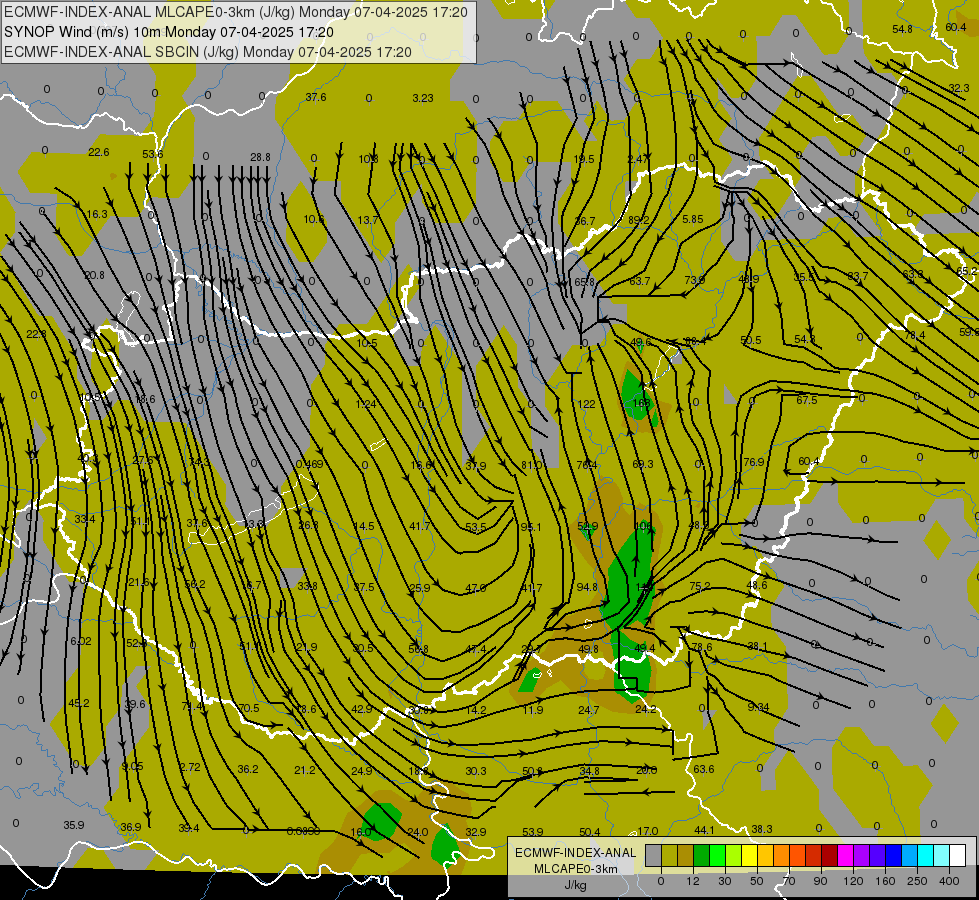This screenshot has height=900, width=979.
Task: Click the map value '44.1'
Action: (x=704, y=830)
